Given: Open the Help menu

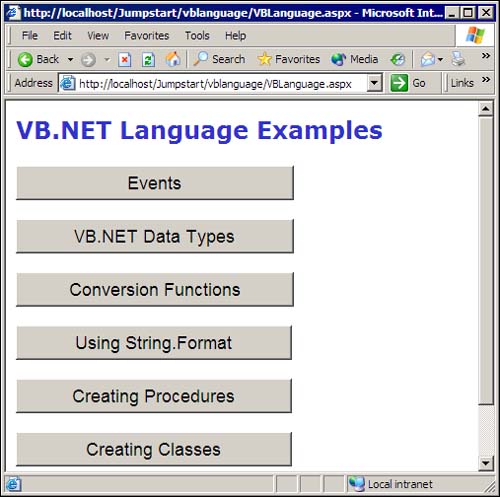Looking at the screenshot, I should pos(235,36).
